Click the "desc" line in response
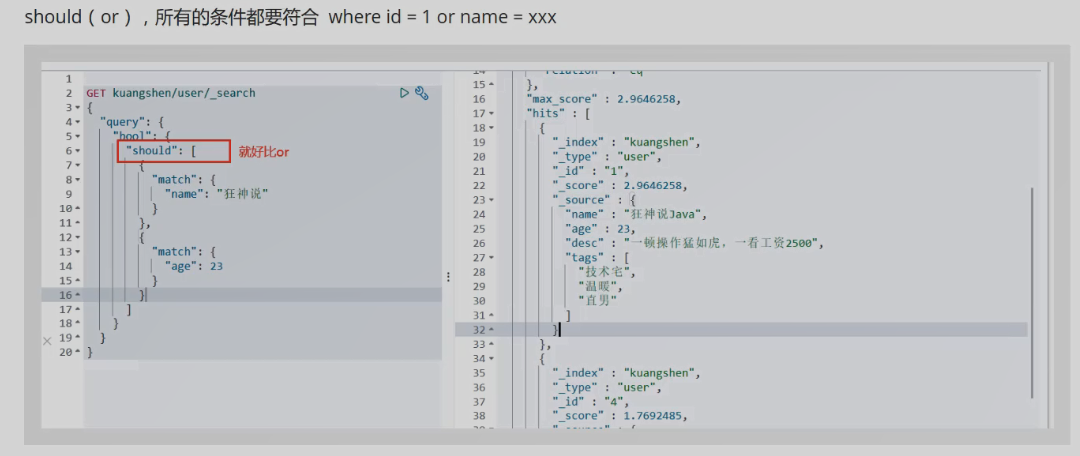The image size is (1080, 456). click(694, 243)
